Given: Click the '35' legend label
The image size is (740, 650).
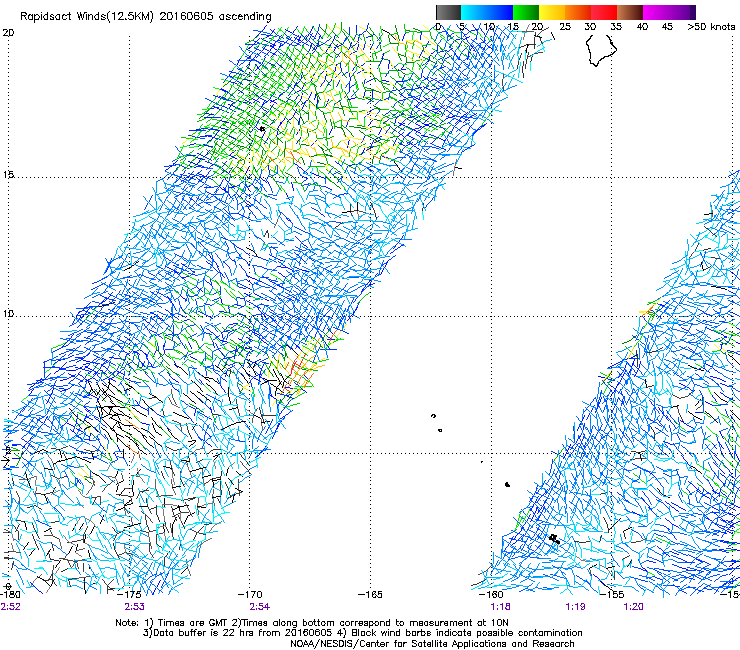Looking at the screenshot, I should coord(616,27).
